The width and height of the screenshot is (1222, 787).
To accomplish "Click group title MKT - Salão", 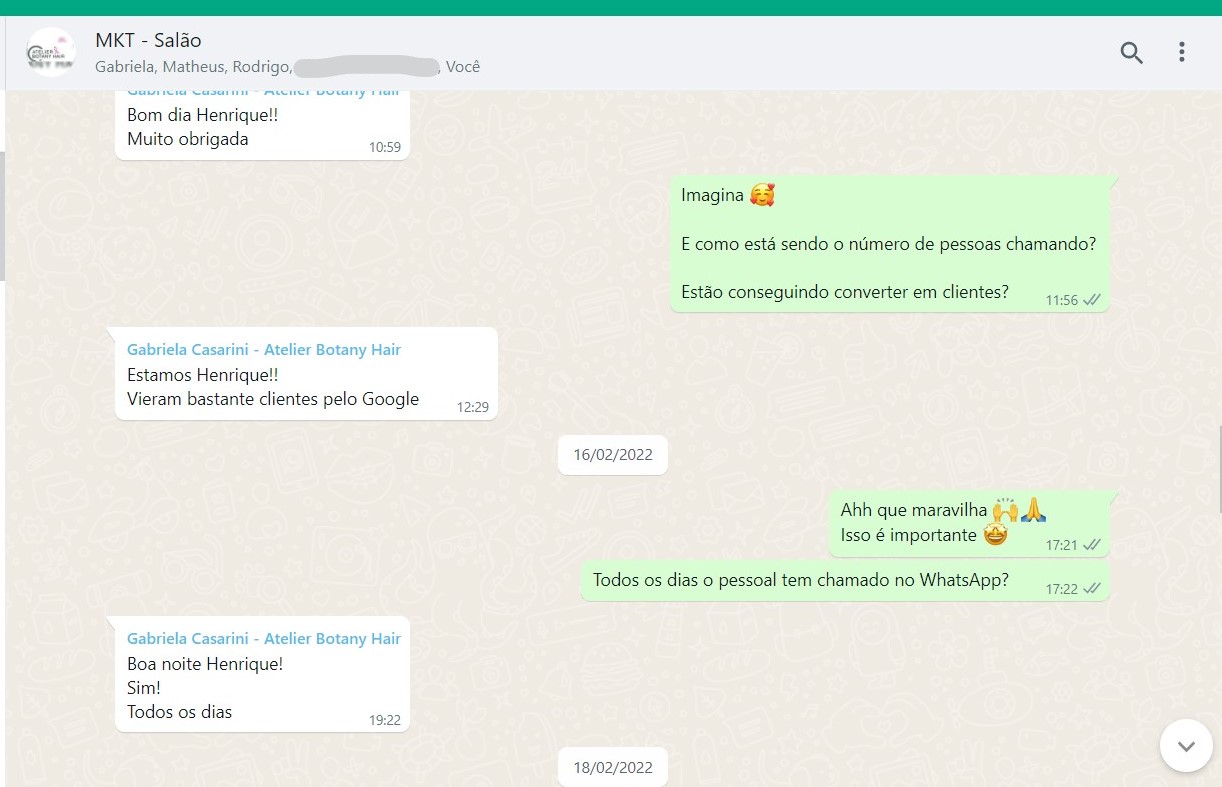I will click(148, 41).
